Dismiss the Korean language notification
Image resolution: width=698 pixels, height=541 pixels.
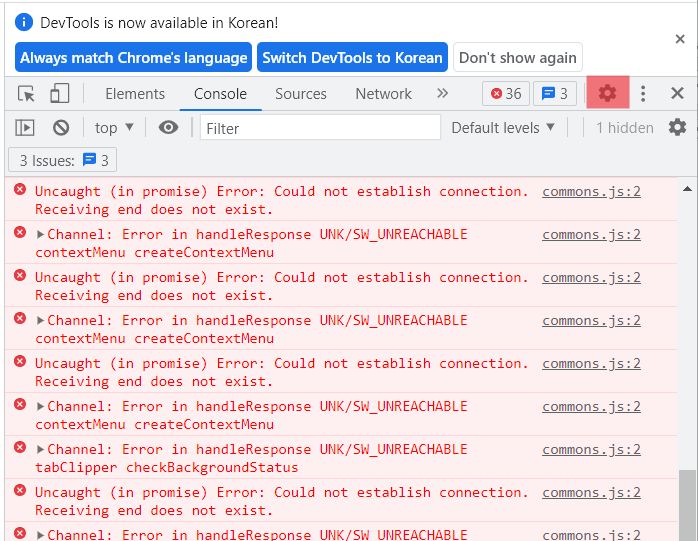[x=680, y=39]
